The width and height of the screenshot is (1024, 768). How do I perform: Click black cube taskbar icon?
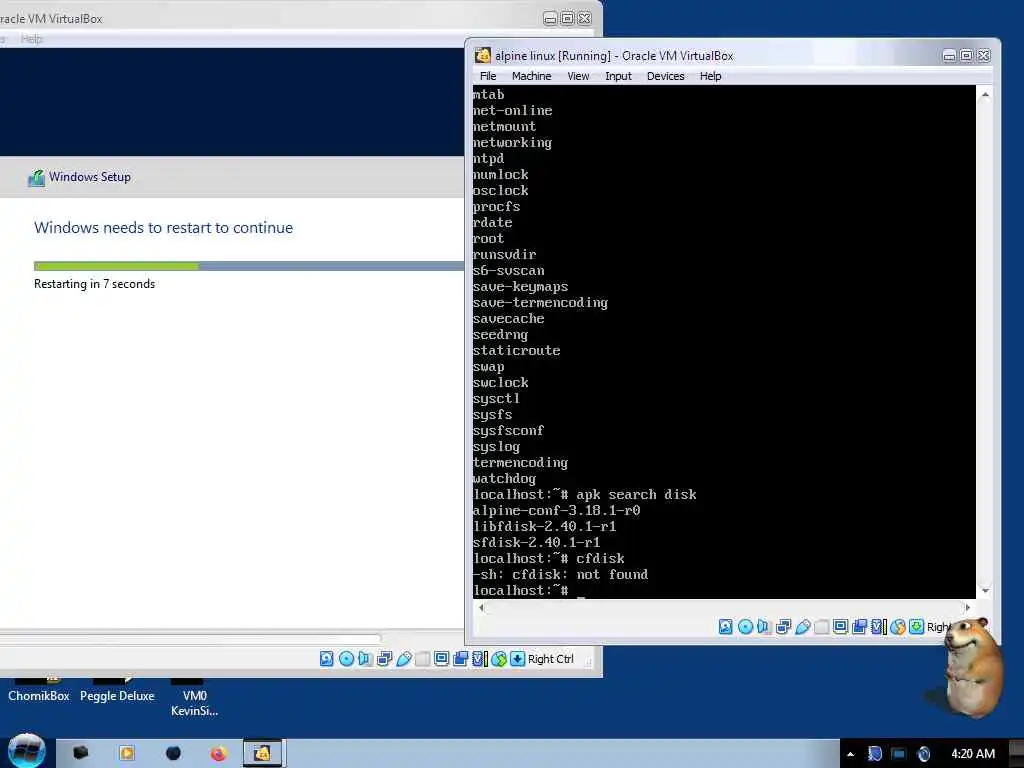tap(81, 754)
